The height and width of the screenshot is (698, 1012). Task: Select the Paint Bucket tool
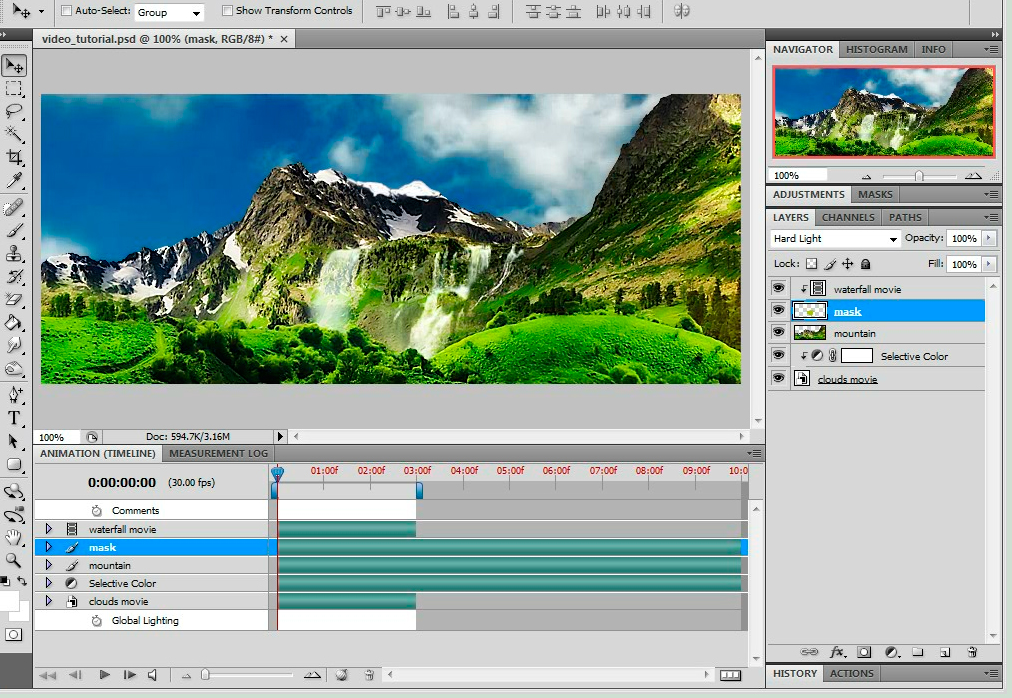pyautogui.click(x=14, y=323)
